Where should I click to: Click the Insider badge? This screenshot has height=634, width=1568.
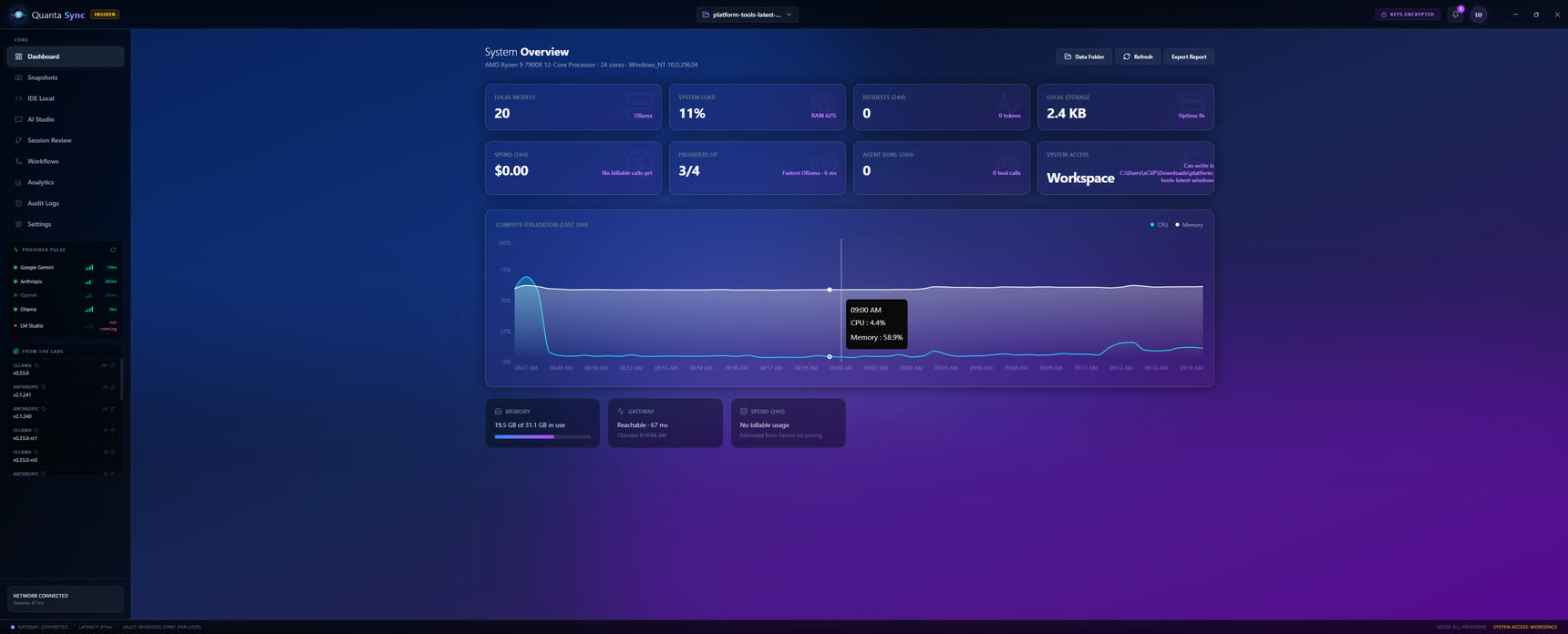(x=105, y=15)
